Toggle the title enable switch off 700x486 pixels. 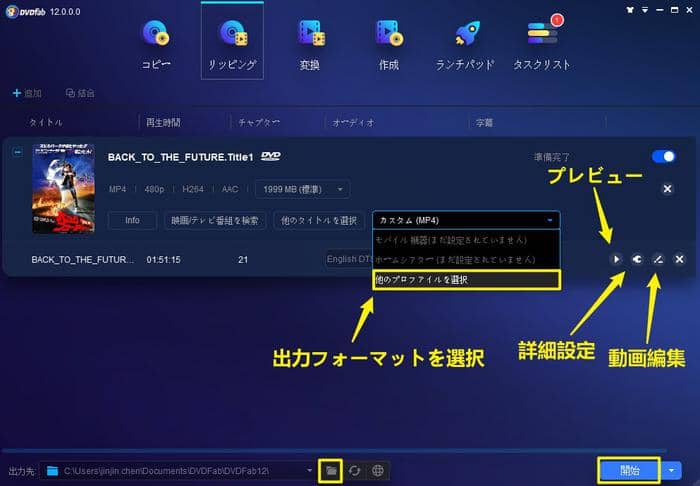tap(663, 157)
